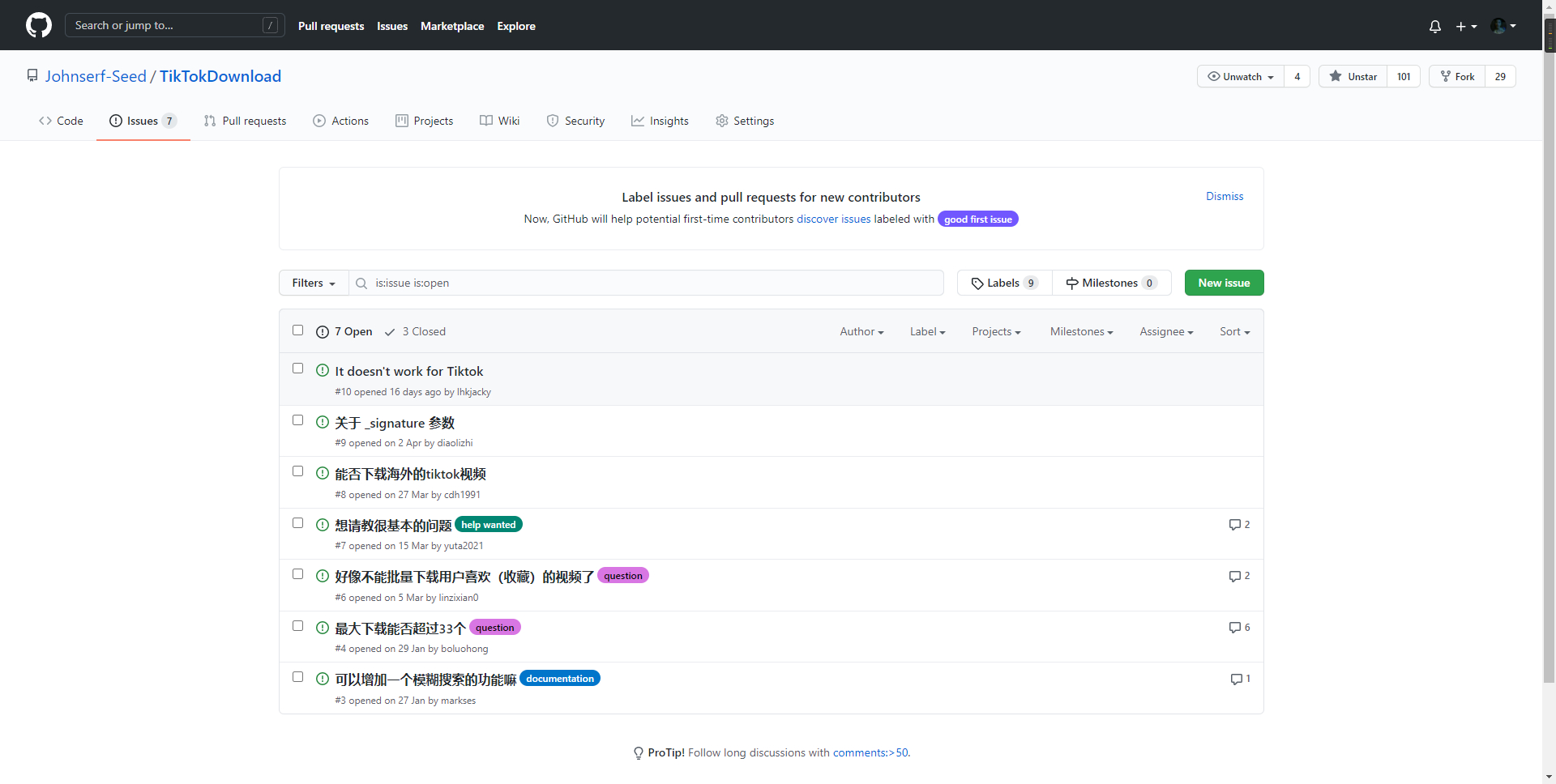Focus the "Search or jump to" field

pos(175,25)
